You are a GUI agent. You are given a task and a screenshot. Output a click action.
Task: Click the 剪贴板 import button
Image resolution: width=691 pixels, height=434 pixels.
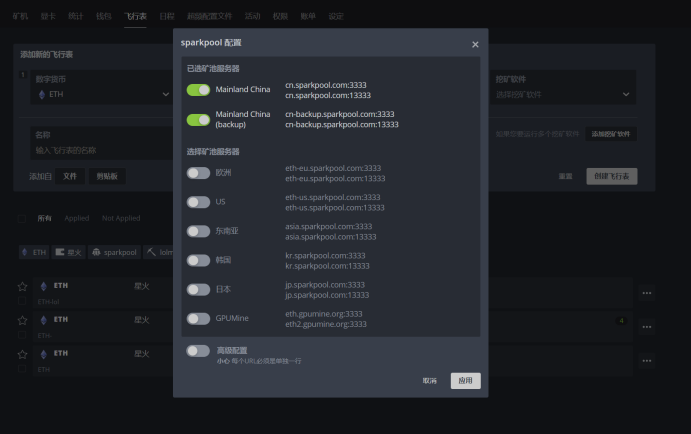click(107, 176)
